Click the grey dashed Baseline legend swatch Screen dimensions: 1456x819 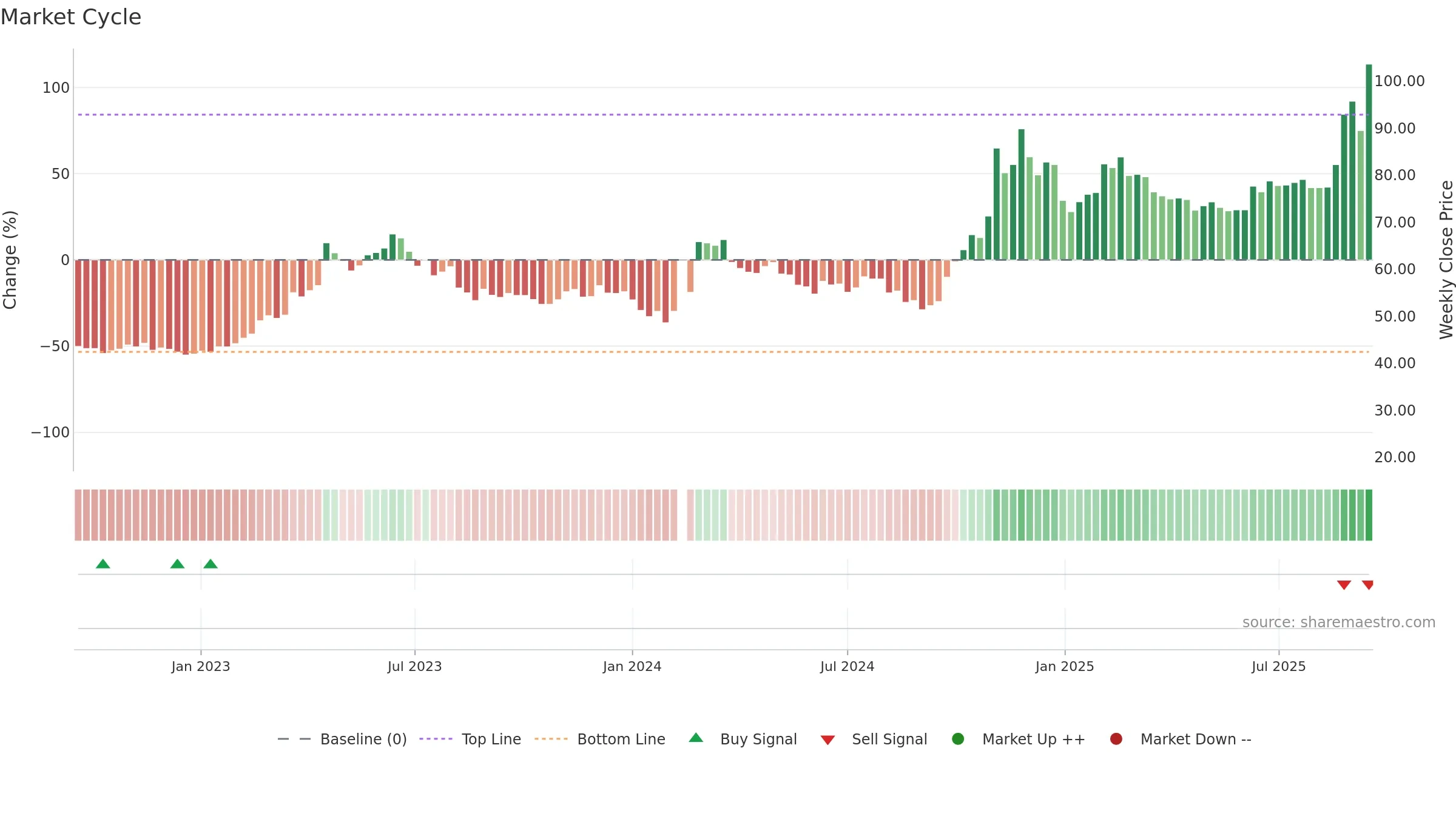pos(294,739)
